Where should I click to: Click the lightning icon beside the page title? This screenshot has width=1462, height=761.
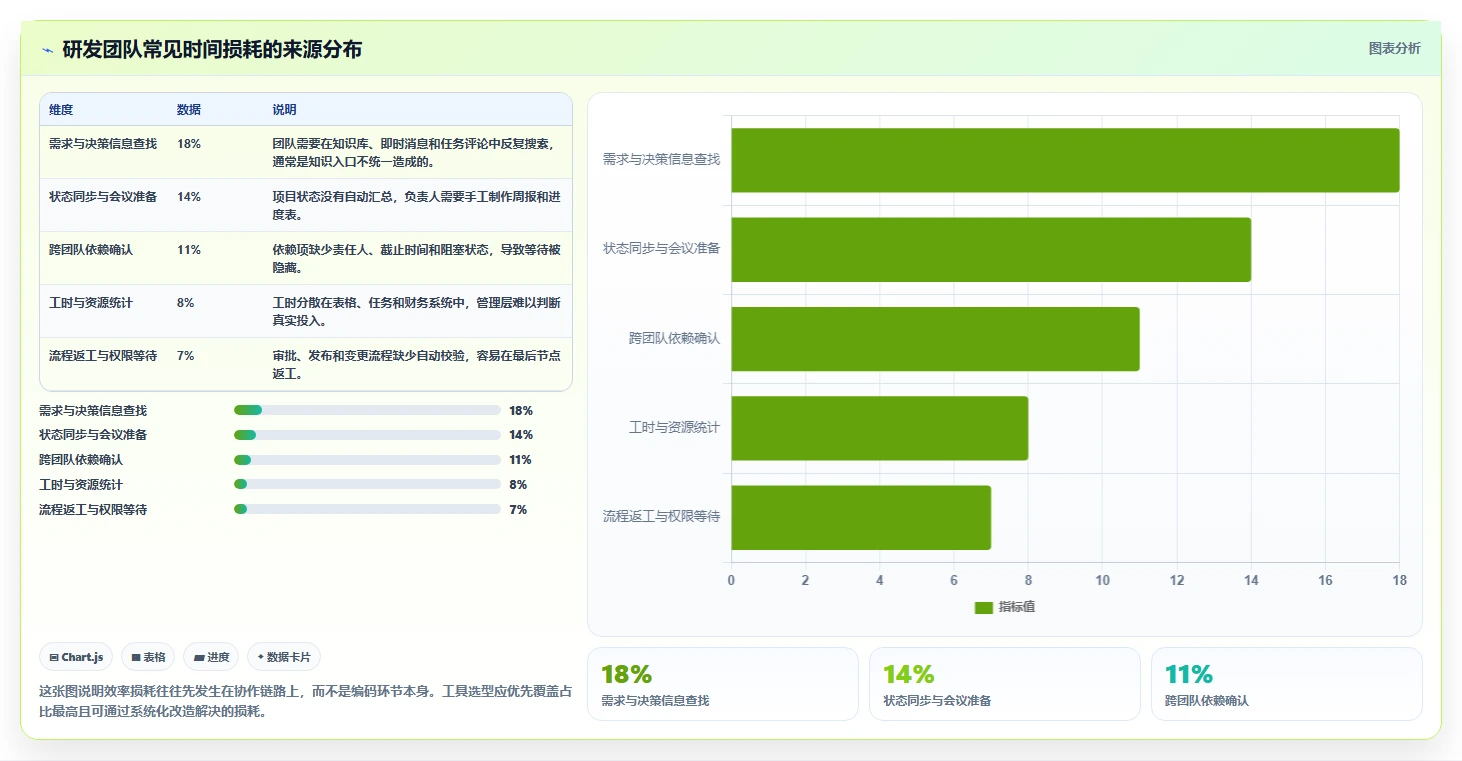click(x=47, y=50)
